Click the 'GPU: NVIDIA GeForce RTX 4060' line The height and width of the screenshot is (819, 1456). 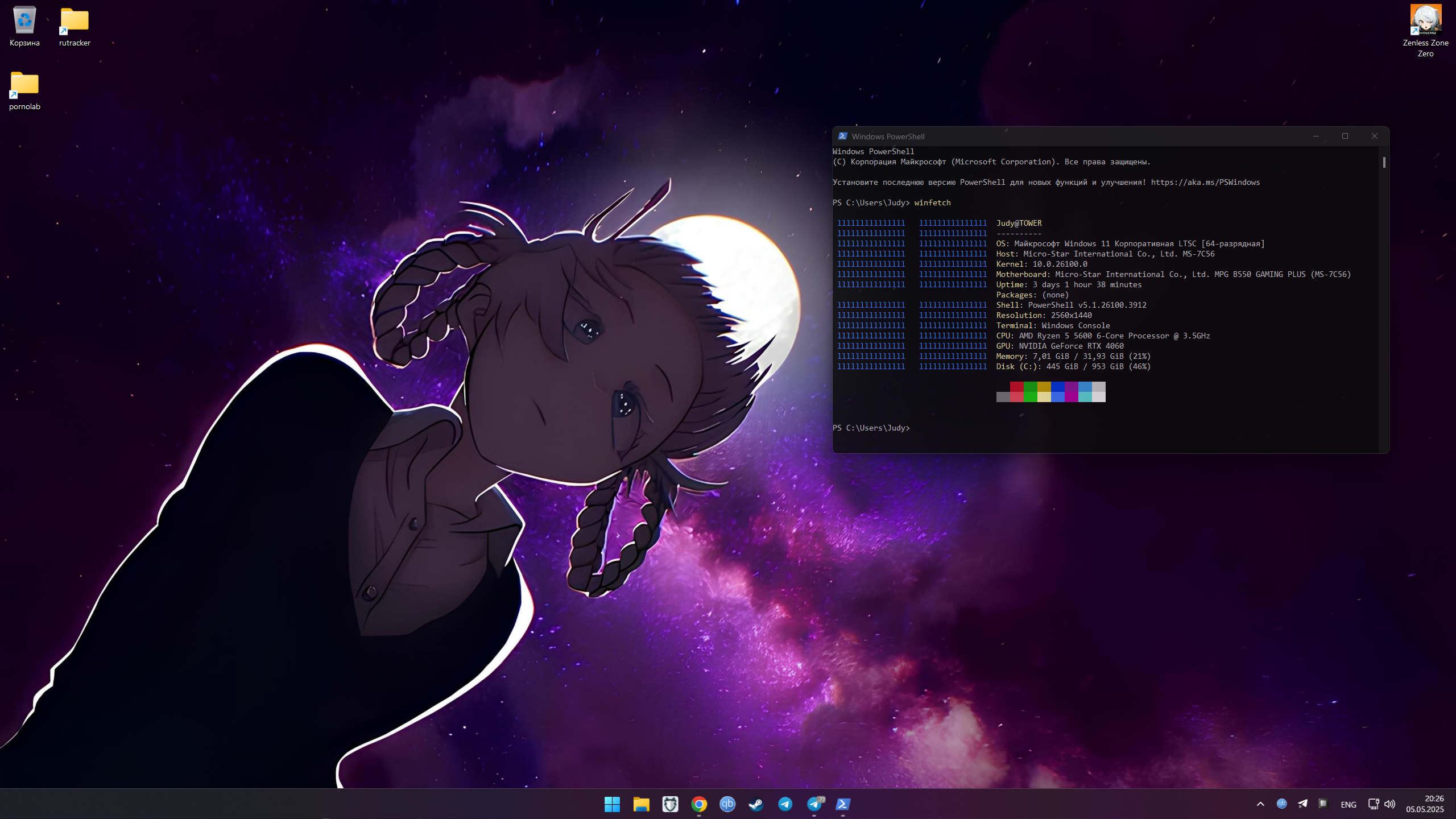1060,346
